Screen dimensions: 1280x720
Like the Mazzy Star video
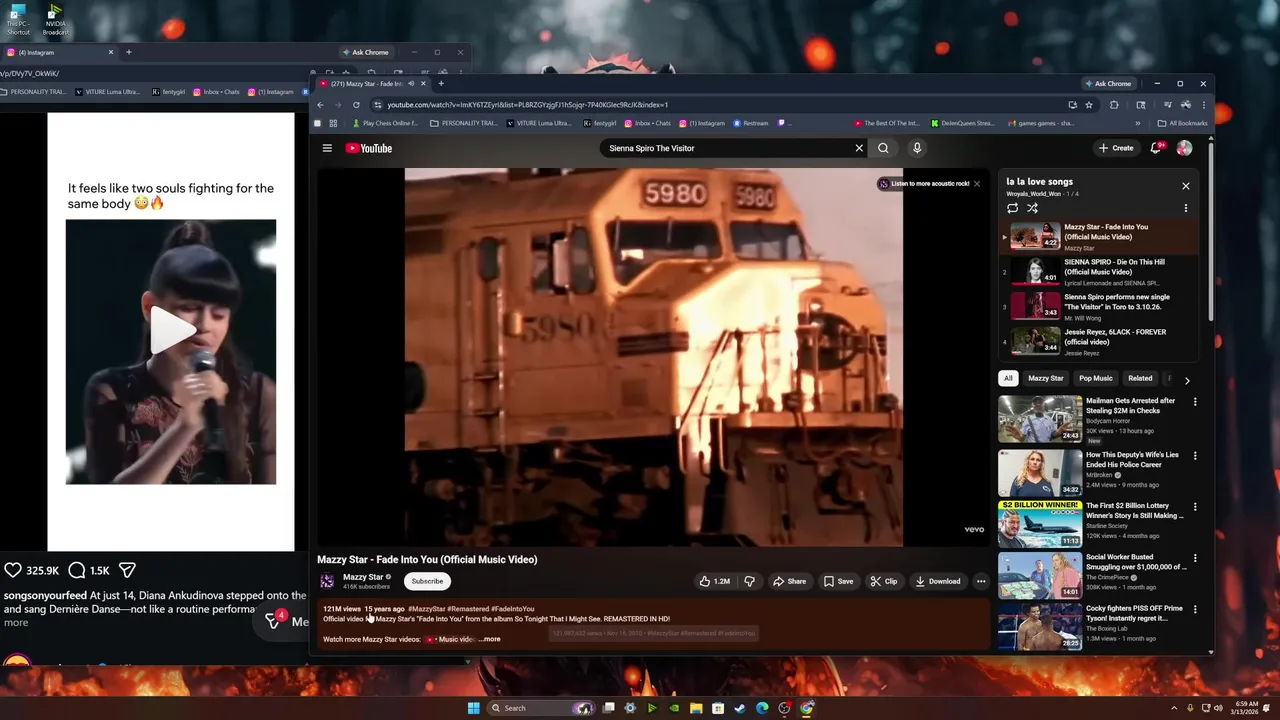pyautogui.click(x=715, y=581)
